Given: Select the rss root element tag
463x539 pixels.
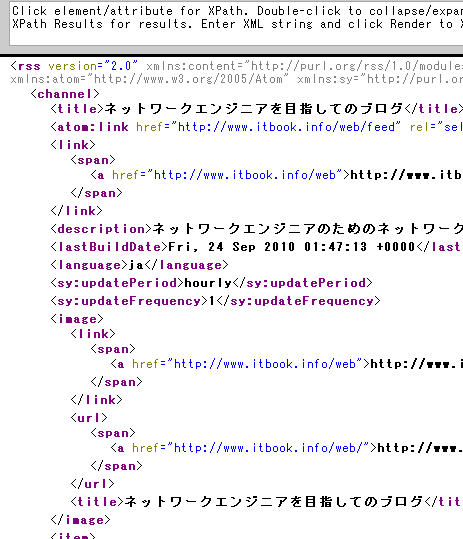Looking at the screenshot, I should point(25,66).
